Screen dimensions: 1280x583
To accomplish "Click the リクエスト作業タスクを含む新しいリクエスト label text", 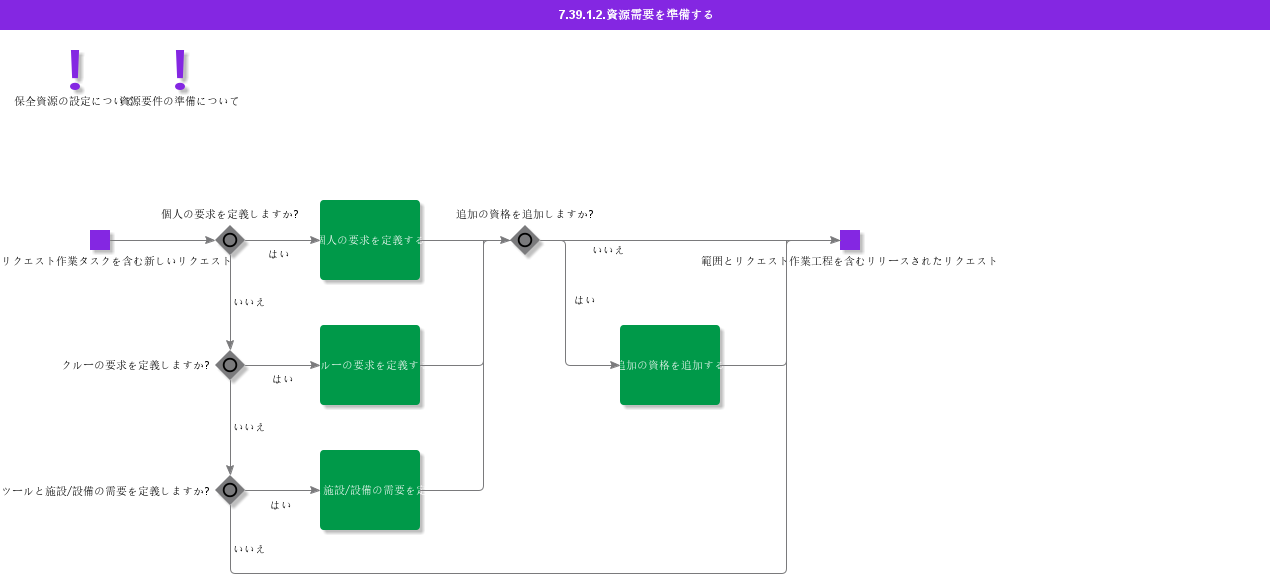I will coord(117,261).
